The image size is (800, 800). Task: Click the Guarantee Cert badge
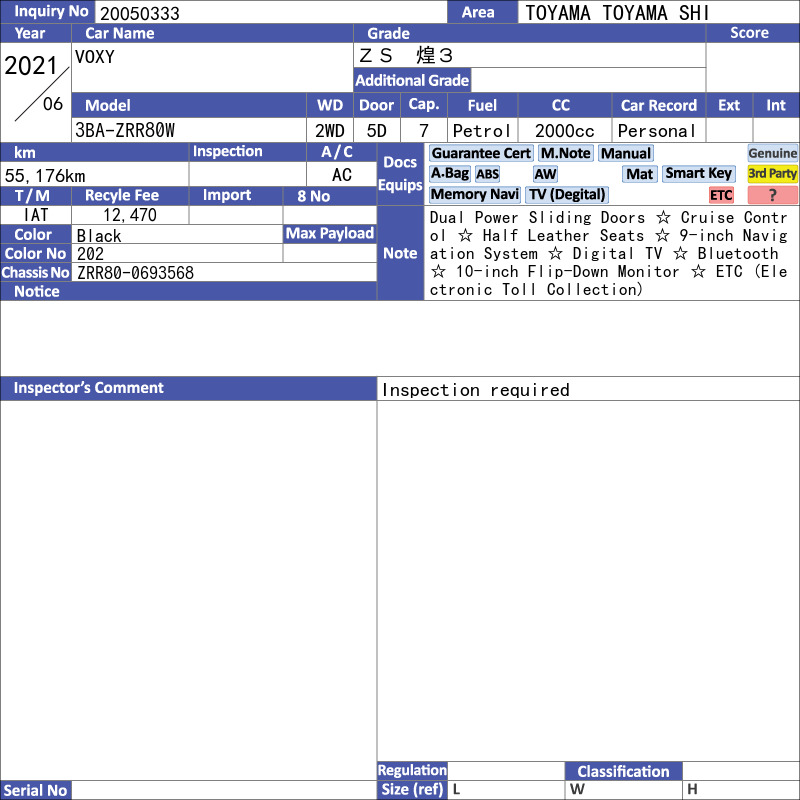point(481,154)
